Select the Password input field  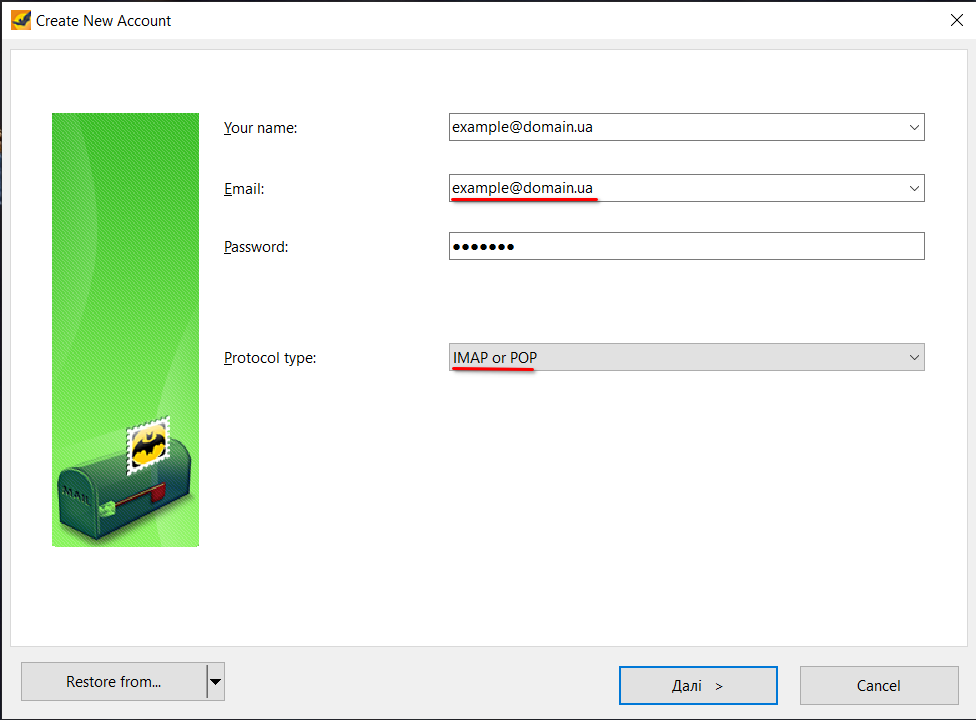(686, 246)
